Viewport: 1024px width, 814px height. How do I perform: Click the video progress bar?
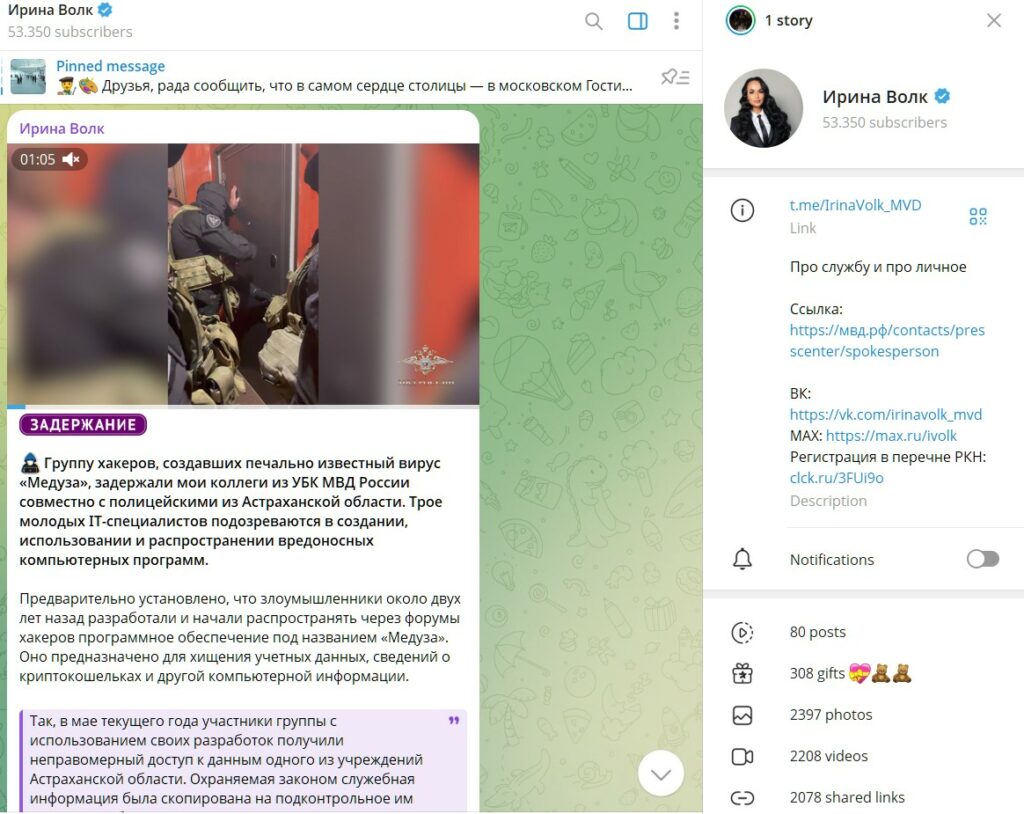coord(243,406)
